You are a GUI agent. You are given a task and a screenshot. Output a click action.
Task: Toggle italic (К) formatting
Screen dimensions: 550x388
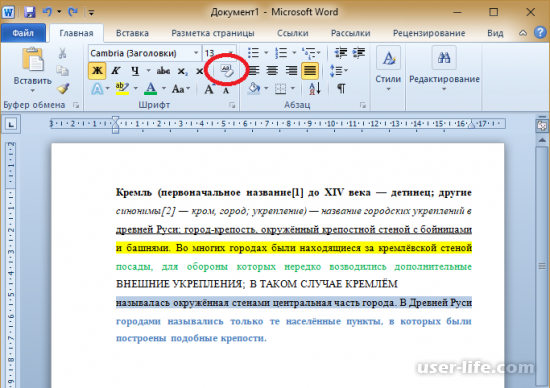coord(116,71)
